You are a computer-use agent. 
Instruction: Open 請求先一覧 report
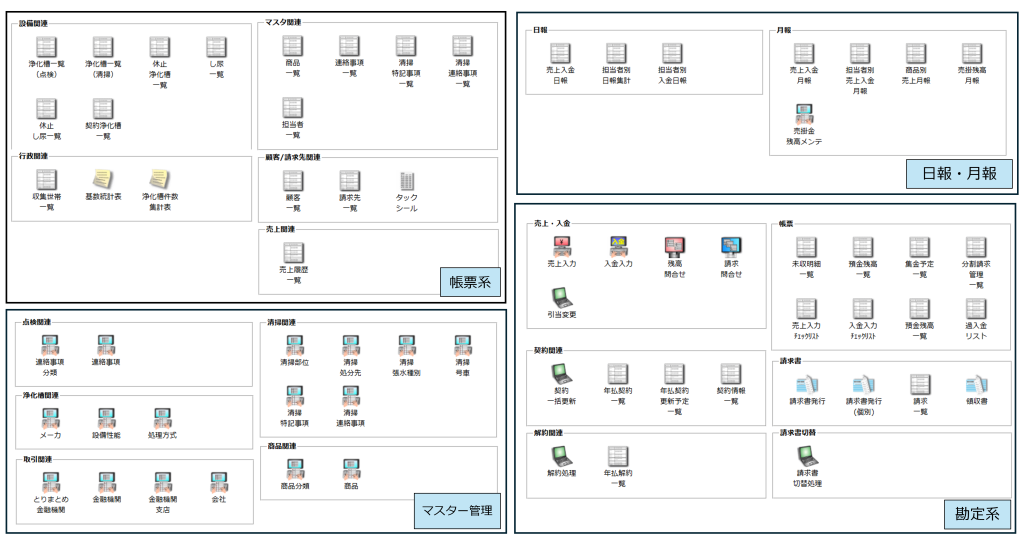[x=349, y=181]
